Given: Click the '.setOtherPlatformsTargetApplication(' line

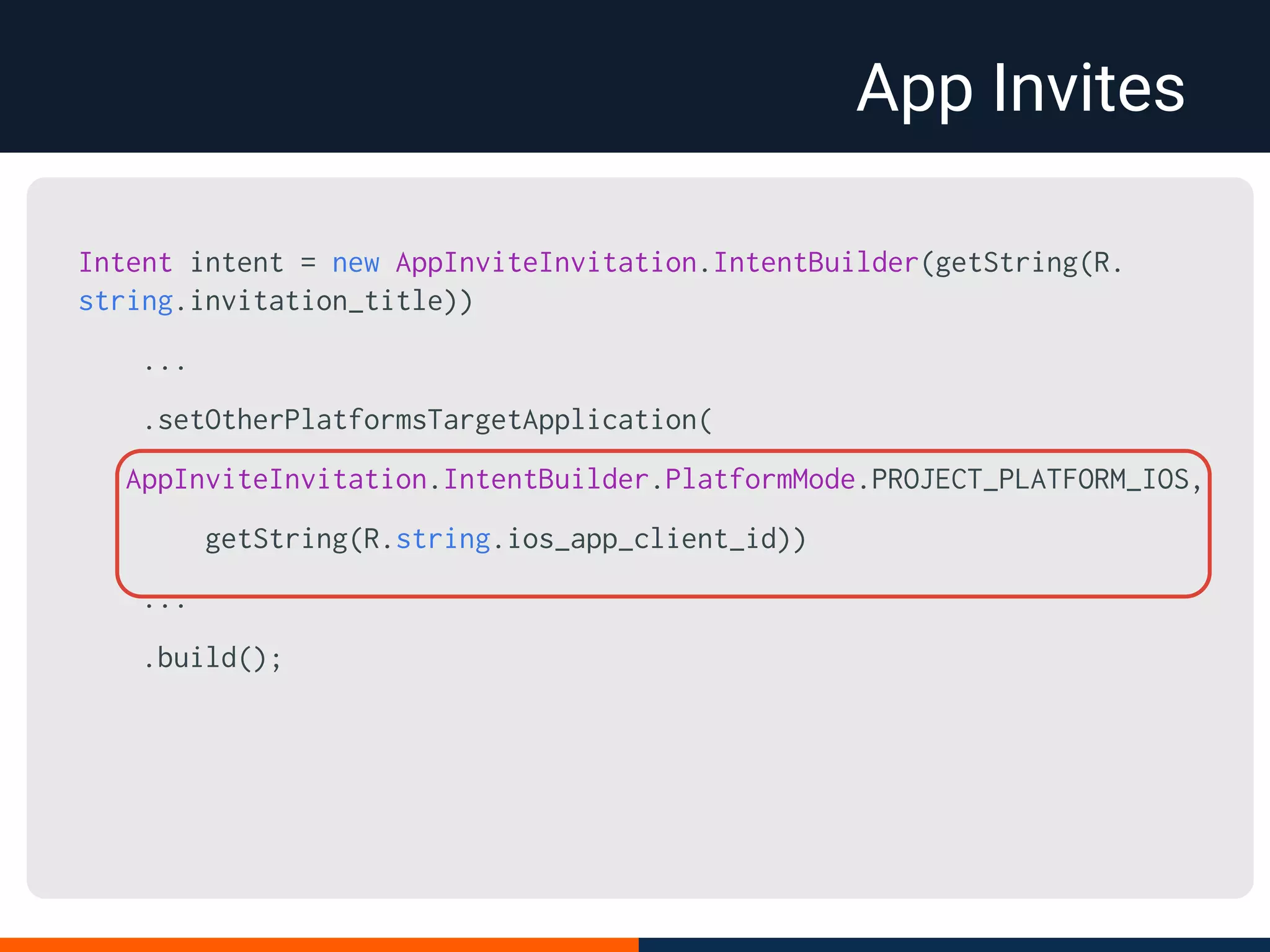Looking at the screenshot, I should tap(429, 420).
